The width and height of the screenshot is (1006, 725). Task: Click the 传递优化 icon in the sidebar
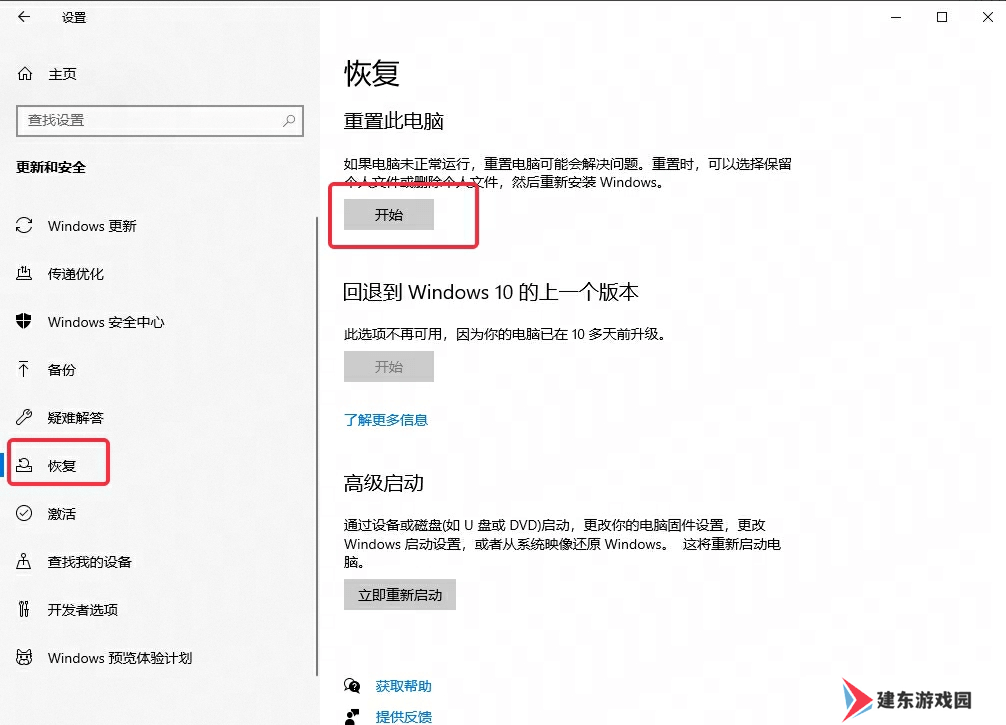coord(24,274)
